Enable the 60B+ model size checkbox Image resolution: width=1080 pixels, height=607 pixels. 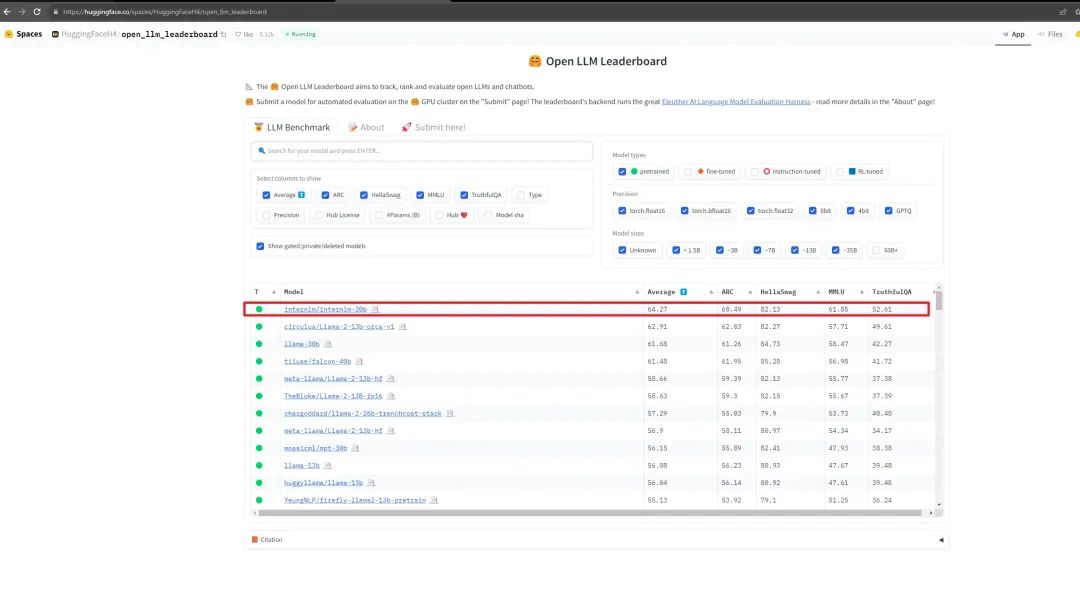pyautogui.click(x=876, y=250)
